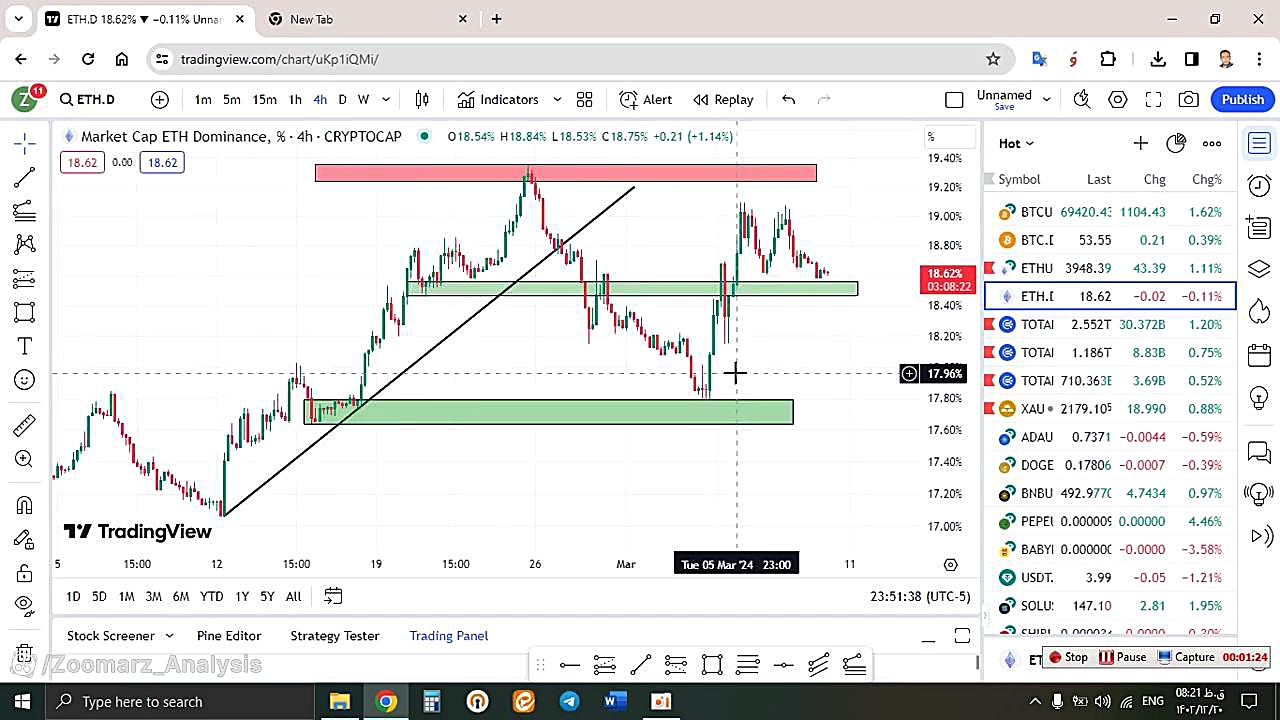The height and width of the screenshot is (720, 1280).
Task: Open watchlist more options menu
Action: click(1212, 143)
